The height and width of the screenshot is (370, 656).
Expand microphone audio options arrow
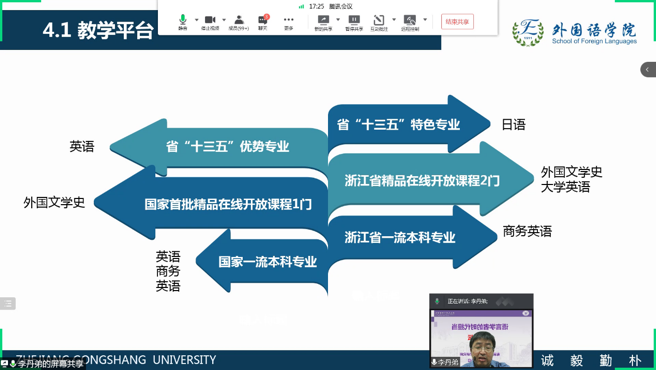coord(197,20)
